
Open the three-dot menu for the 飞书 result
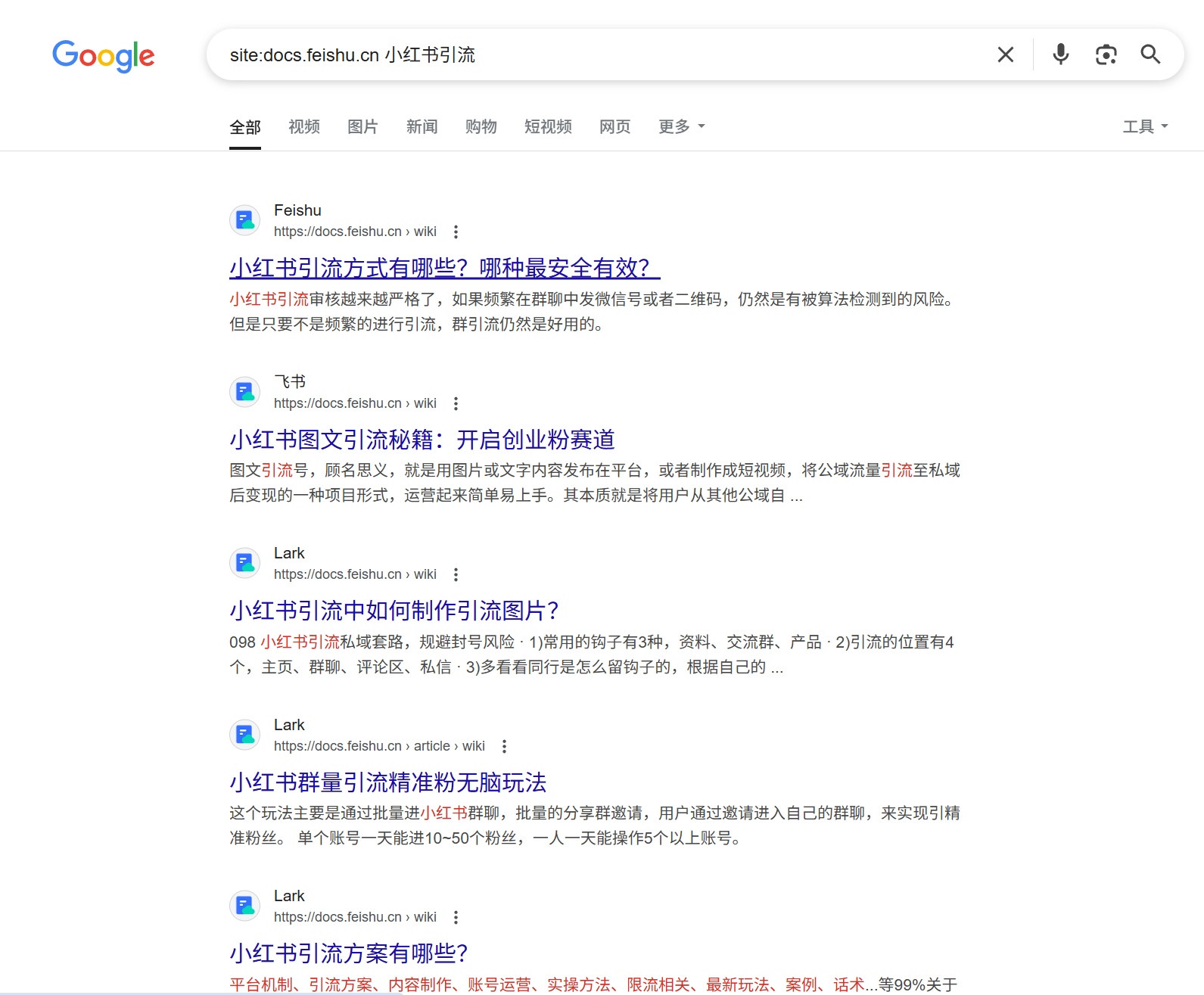(x=456, y=403)
